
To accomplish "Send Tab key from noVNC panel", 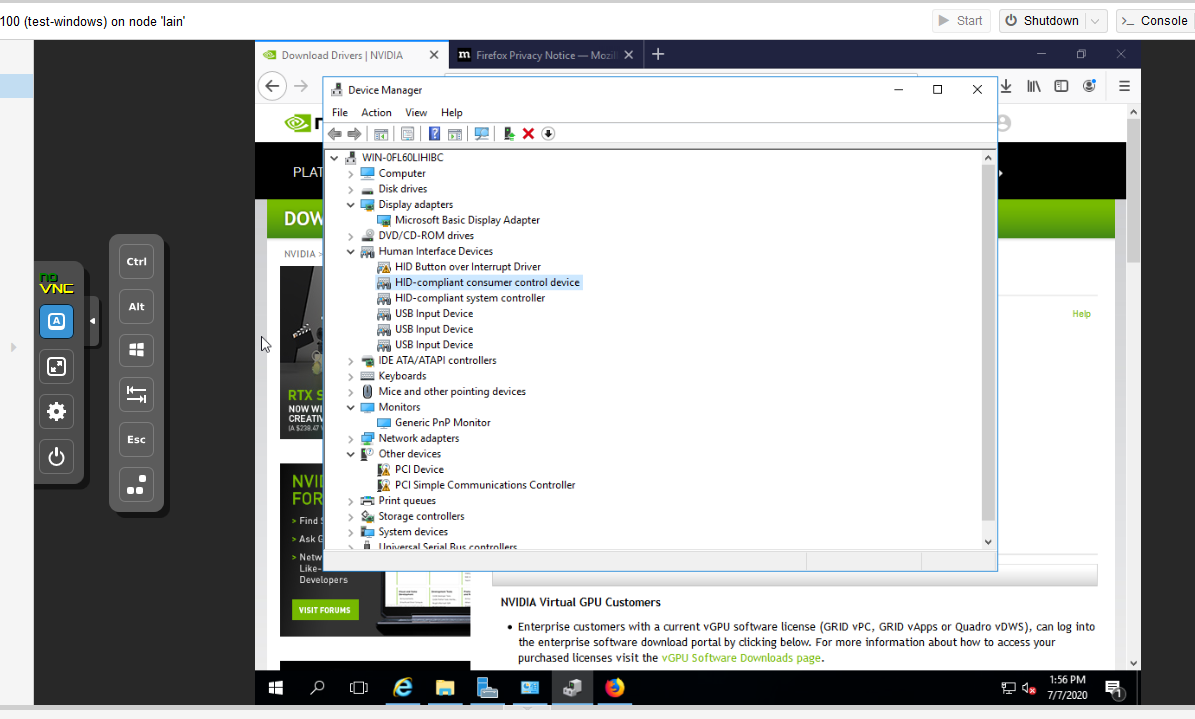I will pos(136,394).
